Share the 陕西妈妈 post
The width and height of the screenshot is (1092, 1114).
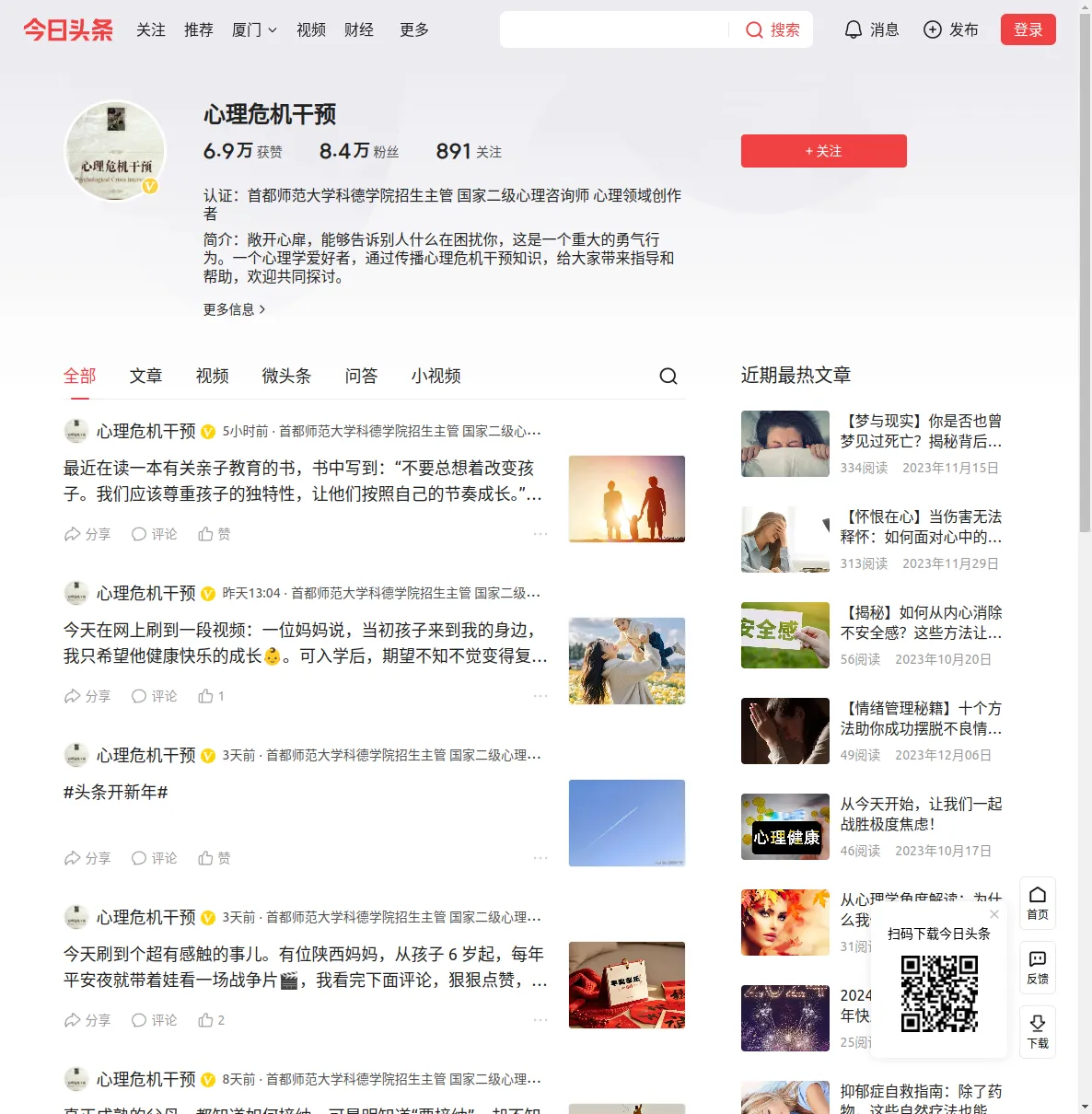[x=87, y=1020]
